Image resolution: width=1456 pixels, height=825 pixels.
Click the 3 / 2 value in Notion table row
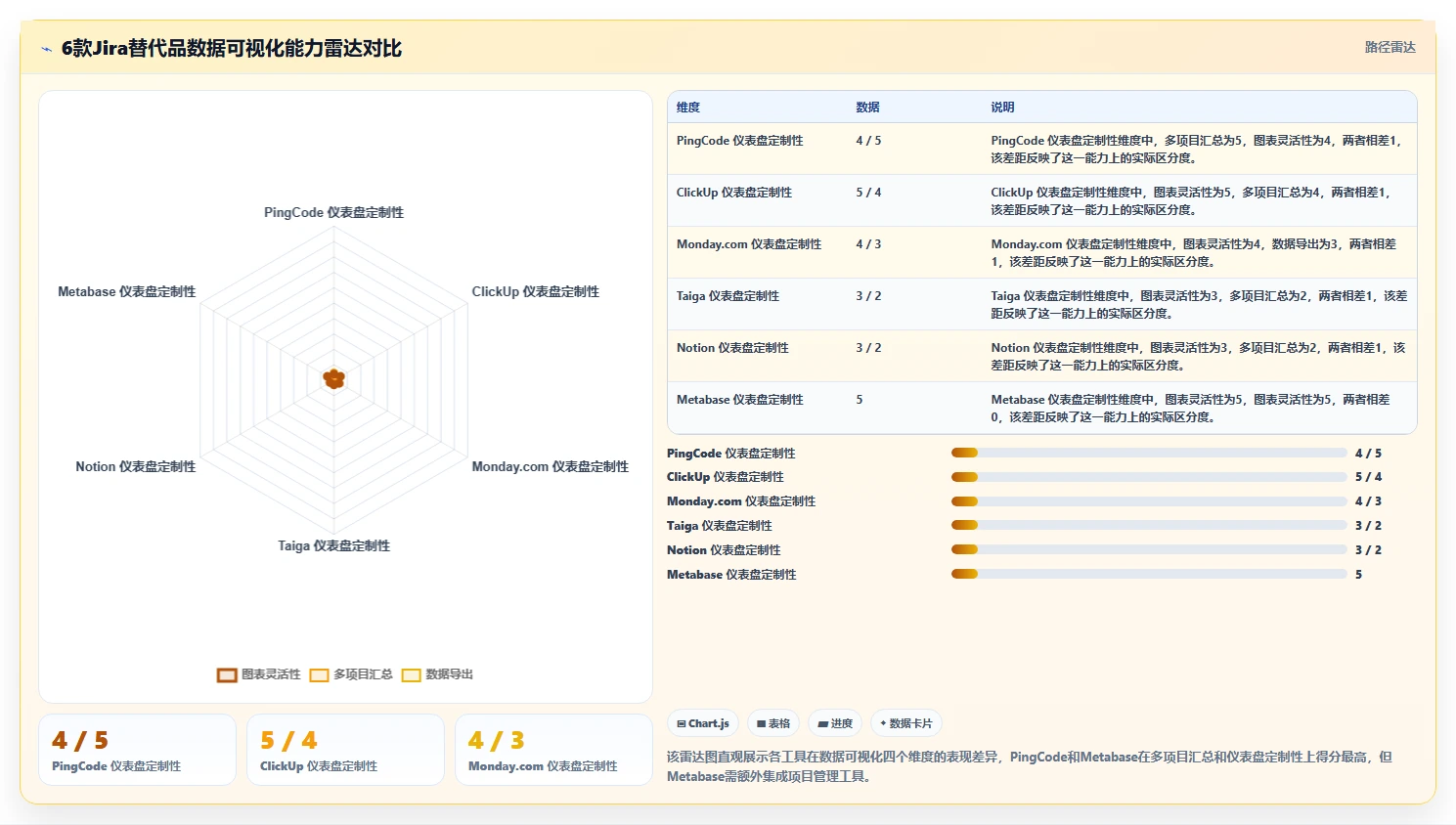coord(868,348)
